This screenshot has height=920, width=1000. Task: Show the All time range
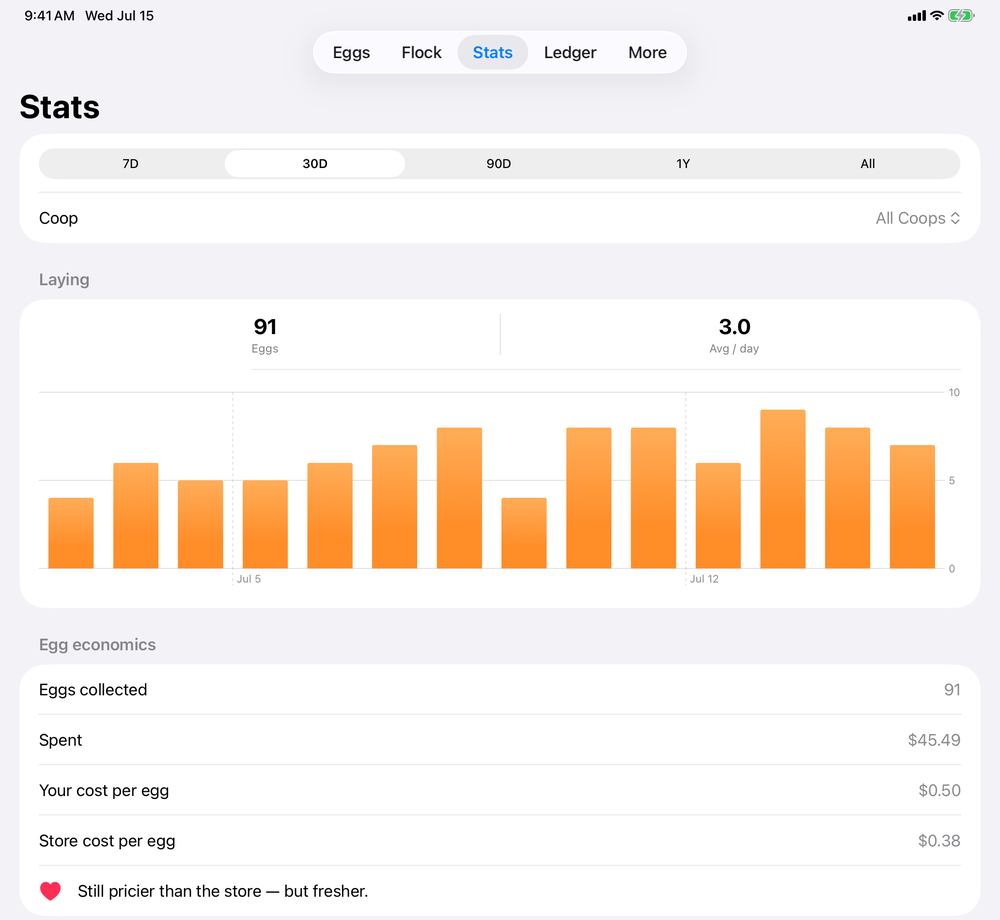pyautogui.click(x=867, y=164)
